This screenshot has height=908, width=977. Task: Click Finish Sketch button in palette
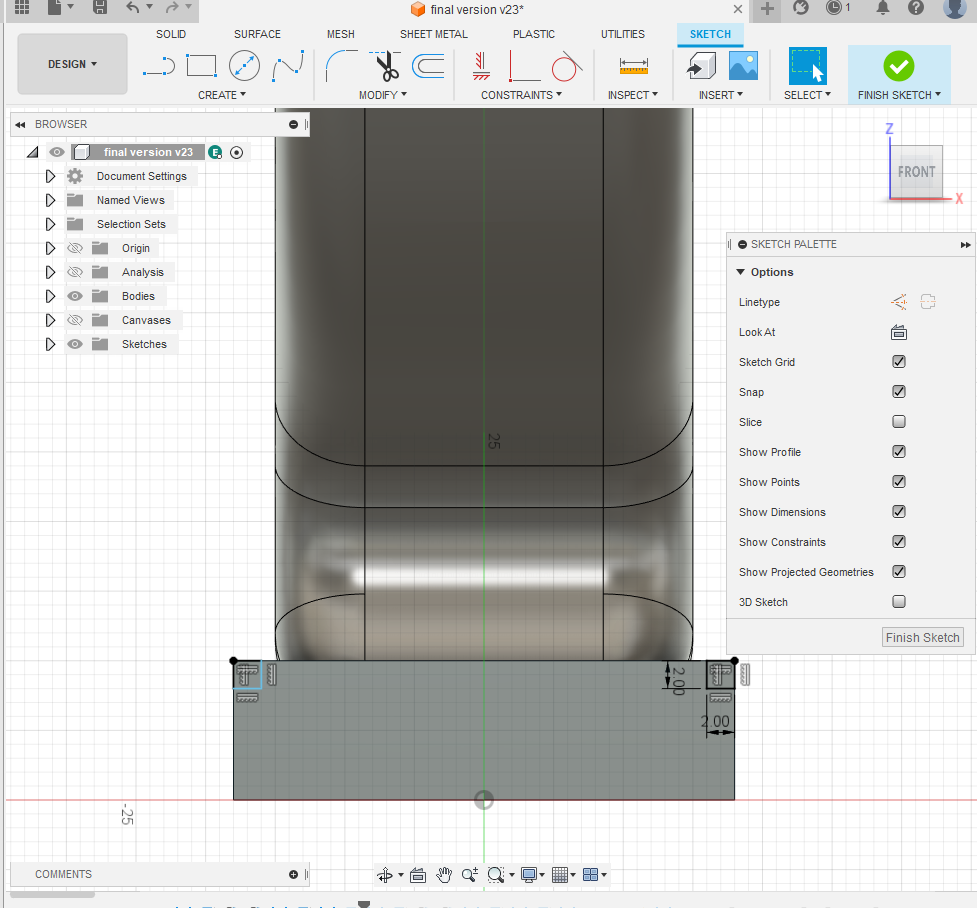pos(922,637)
